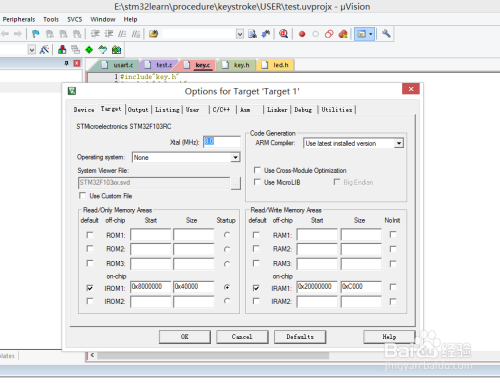Open Target Options magic wand icon
Screen dimensions: 500x383
pos(44,50)
